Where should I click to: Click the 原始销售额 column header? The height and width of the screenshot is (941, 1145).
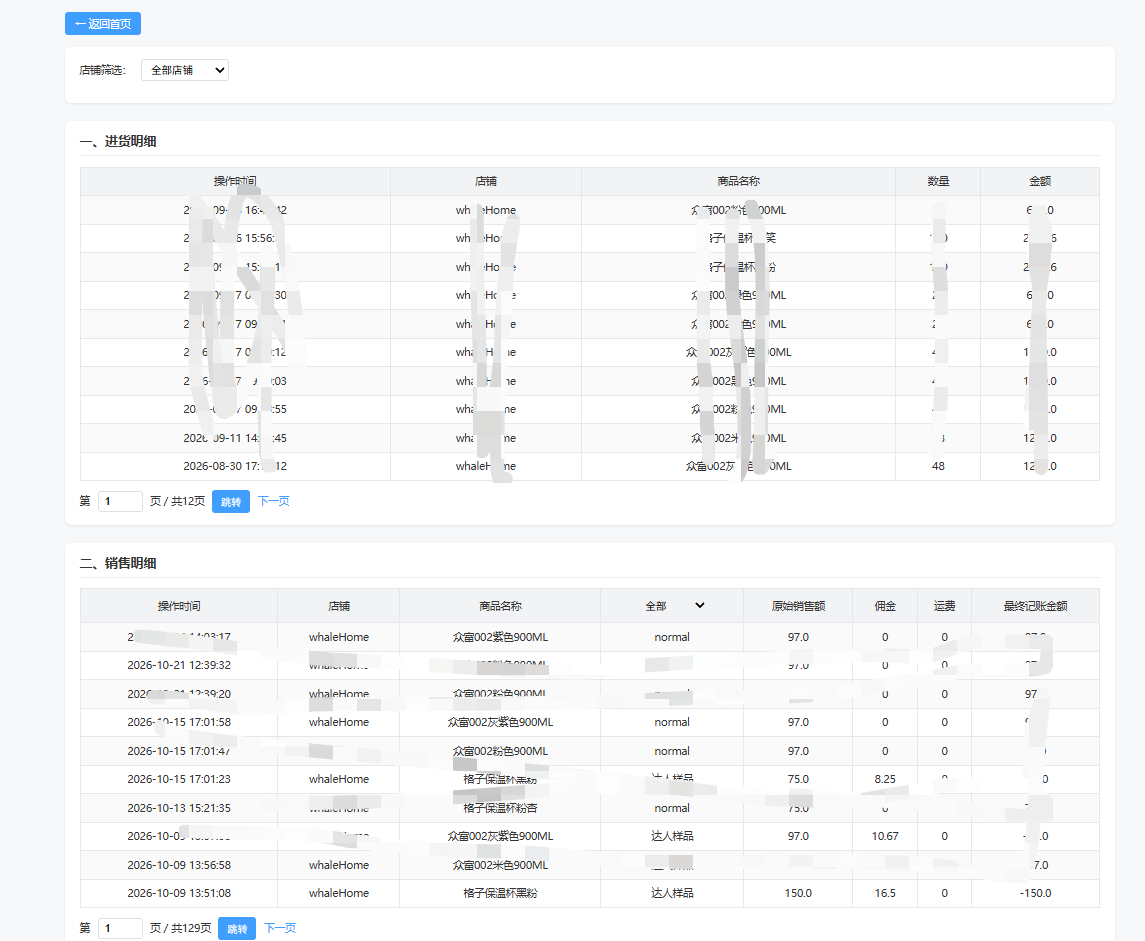[x=798, y=606]
